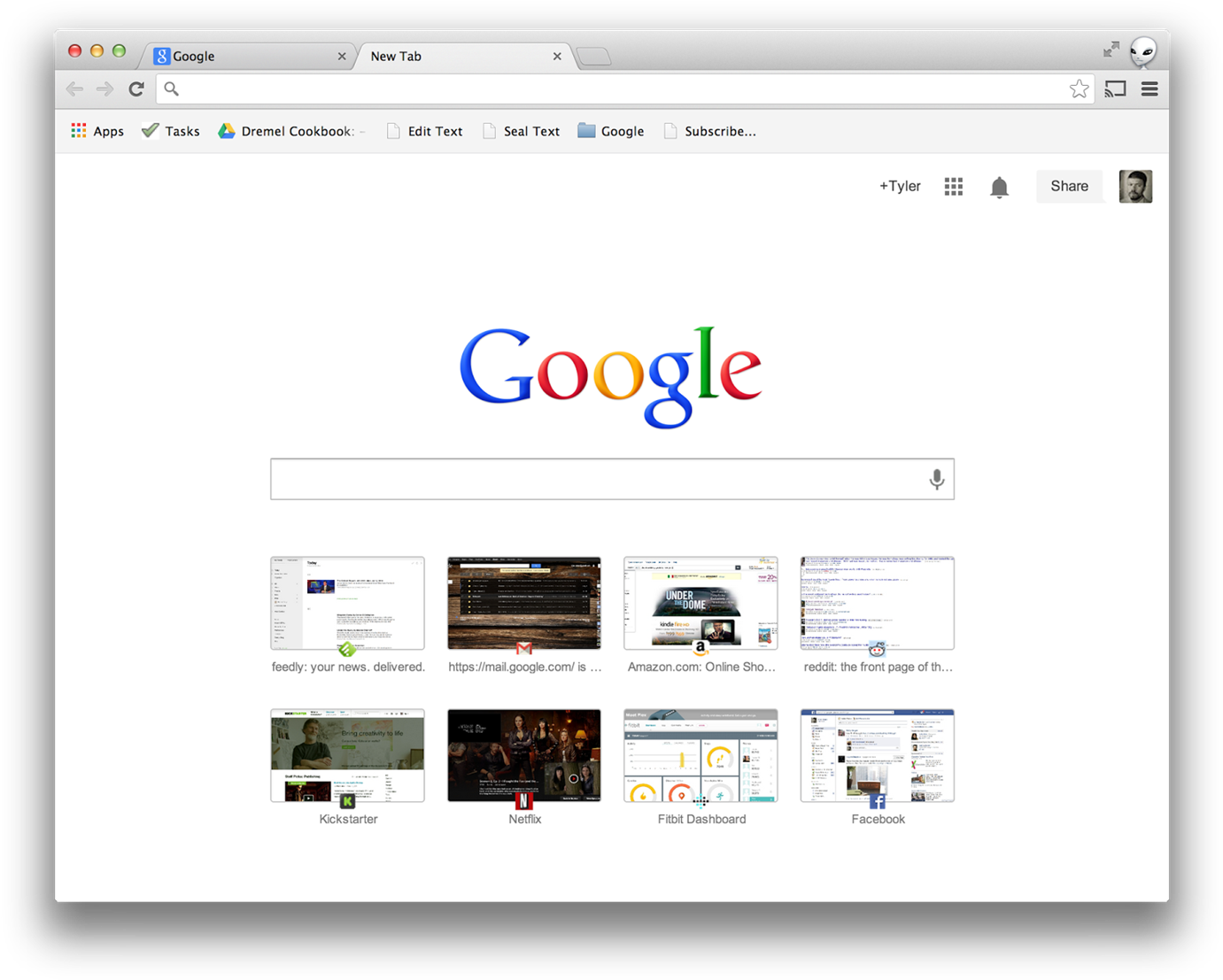Select the New Tab tab

tap(463, 56)
